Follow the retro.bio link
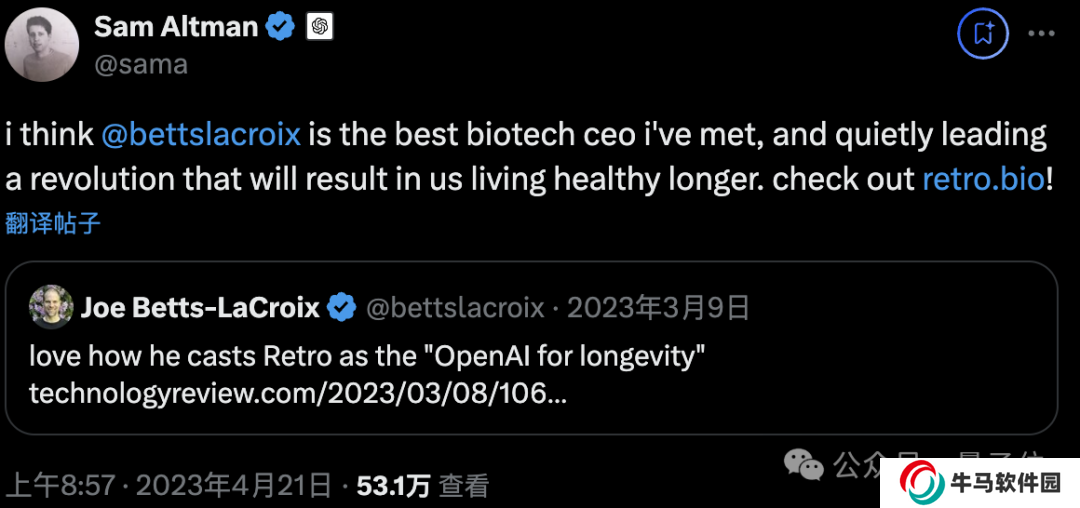Screen dimensions: 1080x508 pos(983,180)
